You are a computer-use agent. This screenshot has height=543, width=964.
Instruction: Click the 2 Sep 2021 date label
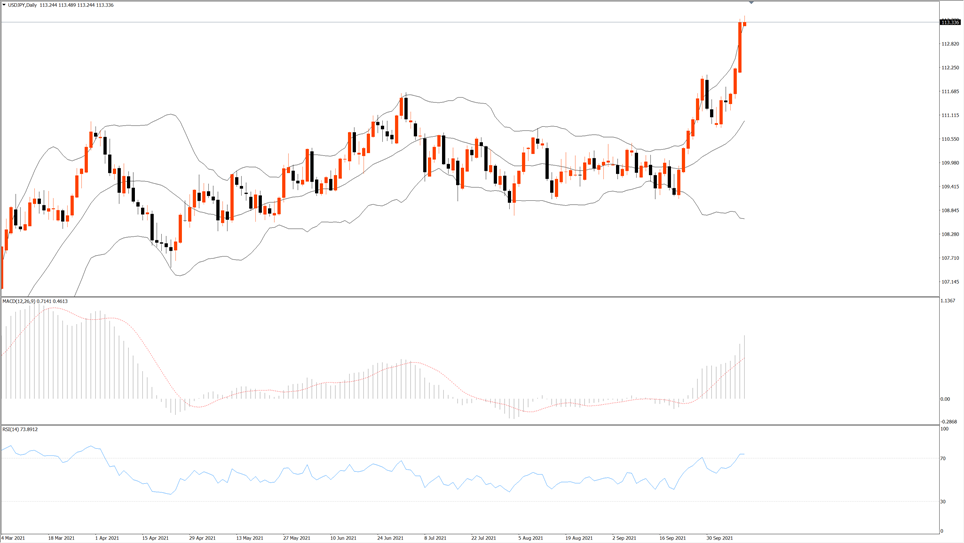[x=625, y=538]
